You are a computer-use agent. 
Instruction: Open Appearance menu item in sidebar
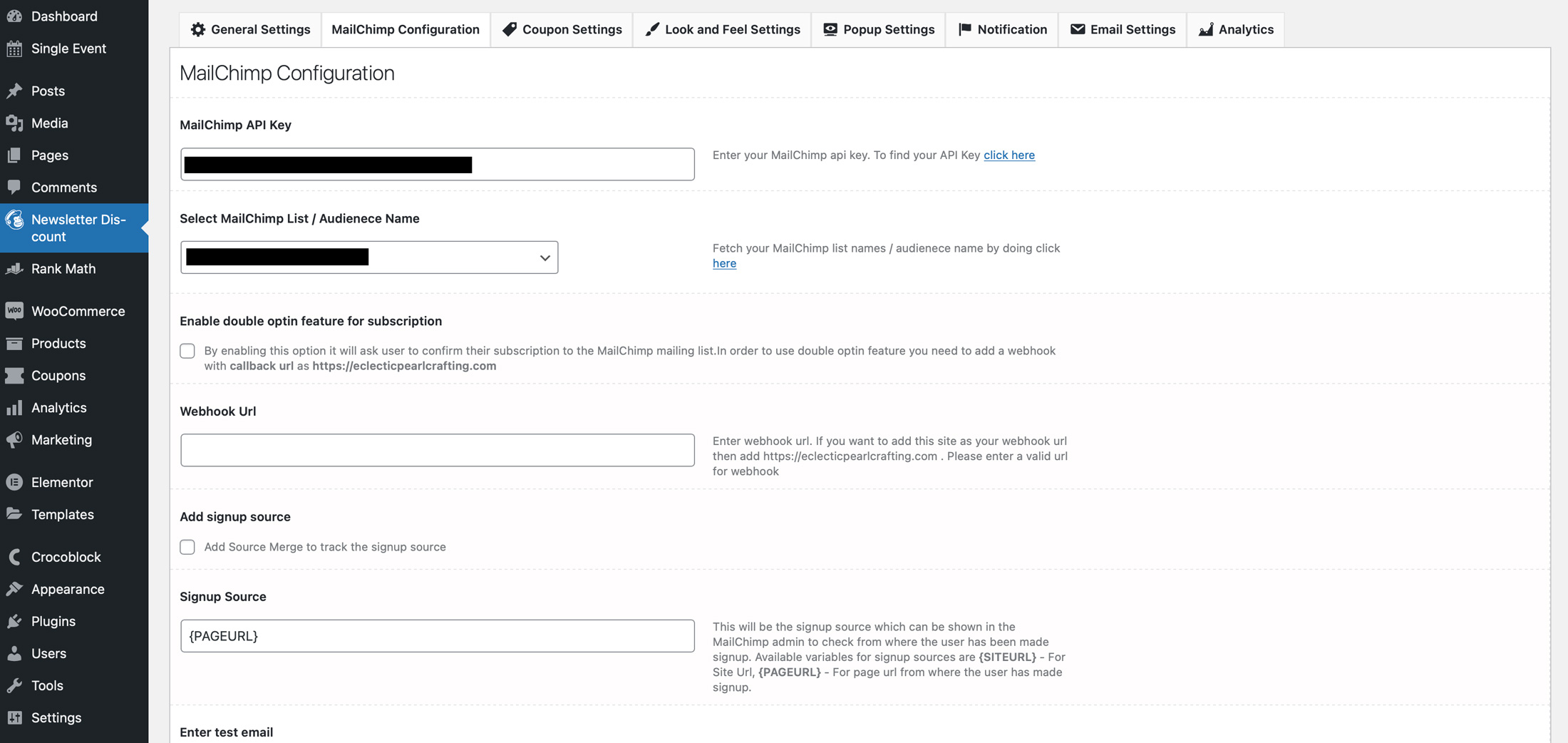[x=74, y=589]
